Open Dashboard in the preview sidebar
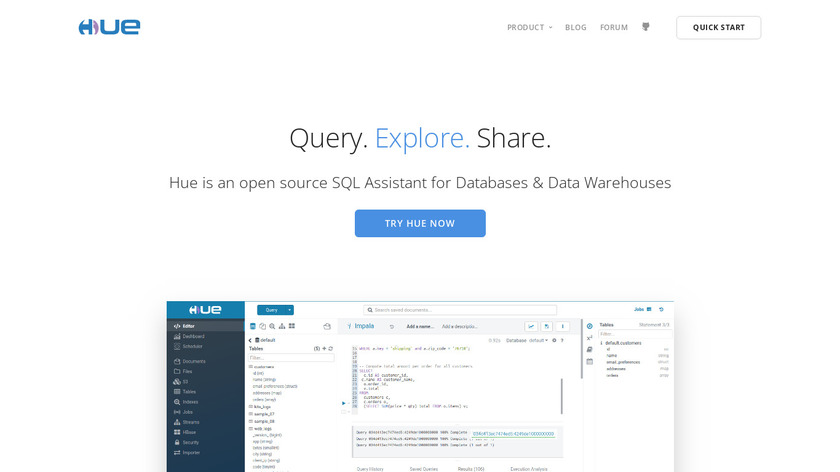Screen dimensions: 840x472 189,336
